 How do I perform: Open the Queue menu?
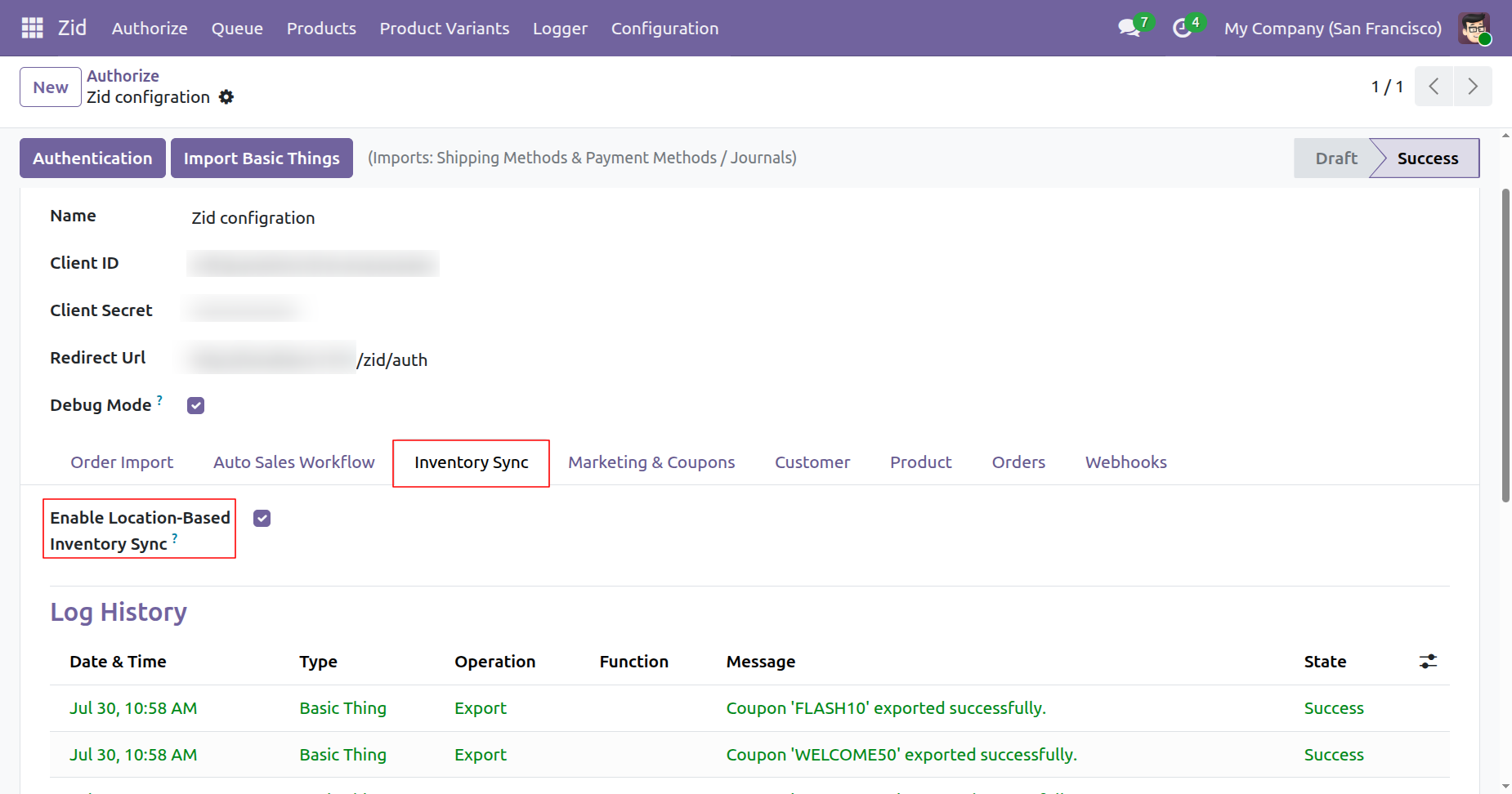click(x=237, y=29)
